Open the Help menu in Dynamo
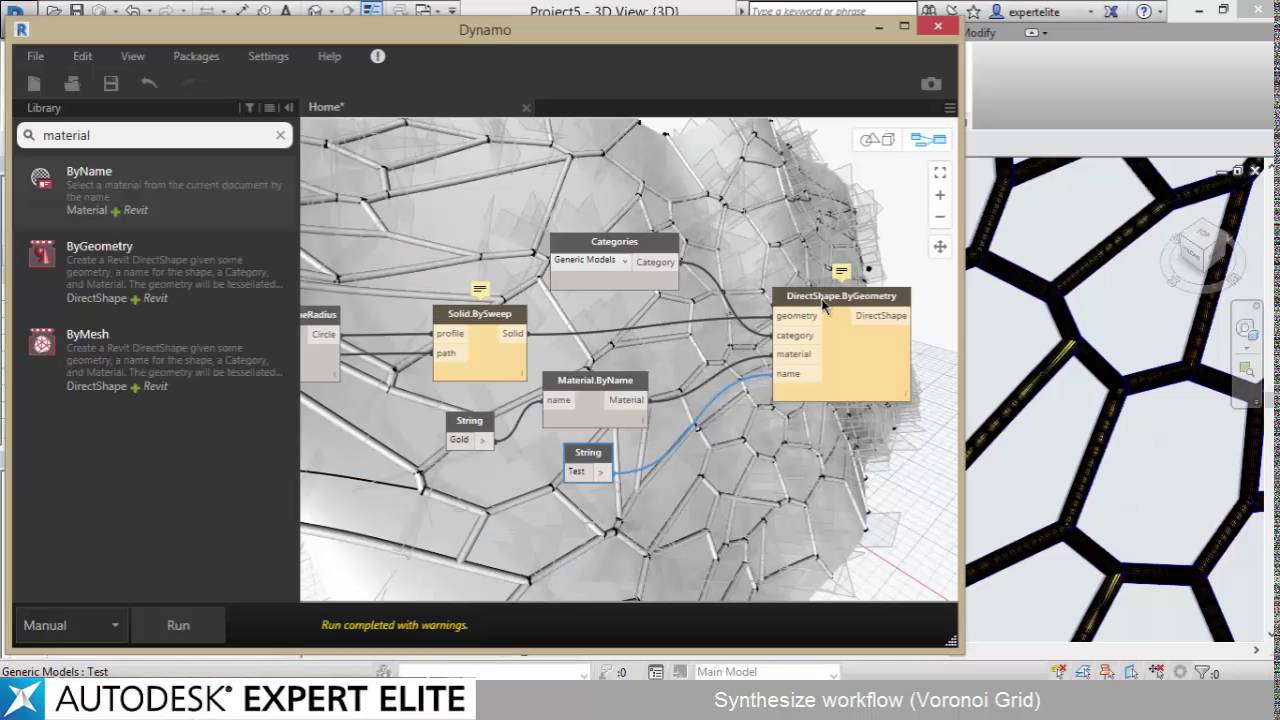The height and width of the screenshot is (720, 1280). click(x=329, y=56)
